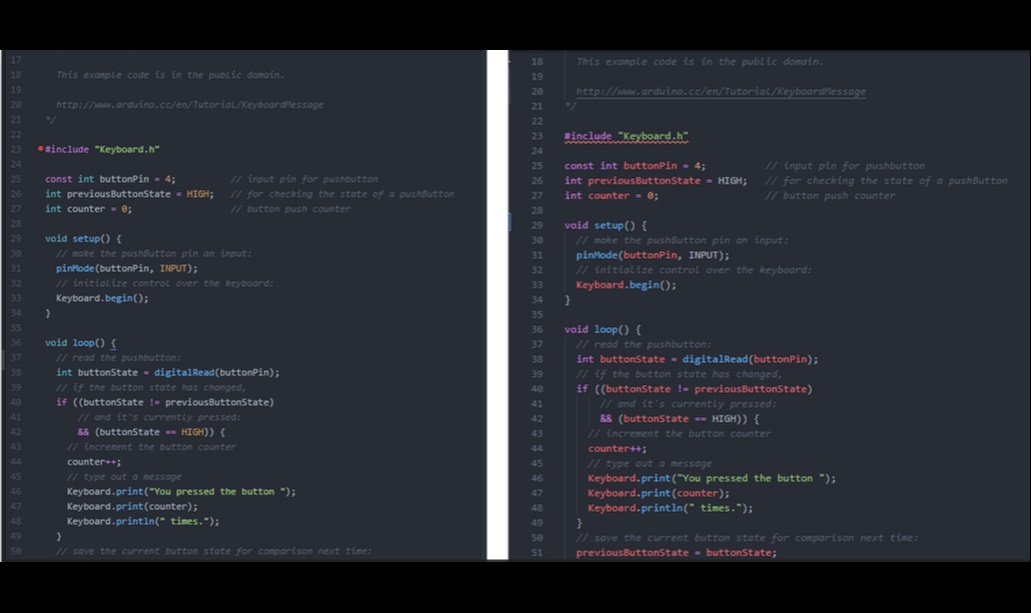Click '// save the current button state' comment in left pane

tap(214, 551)
